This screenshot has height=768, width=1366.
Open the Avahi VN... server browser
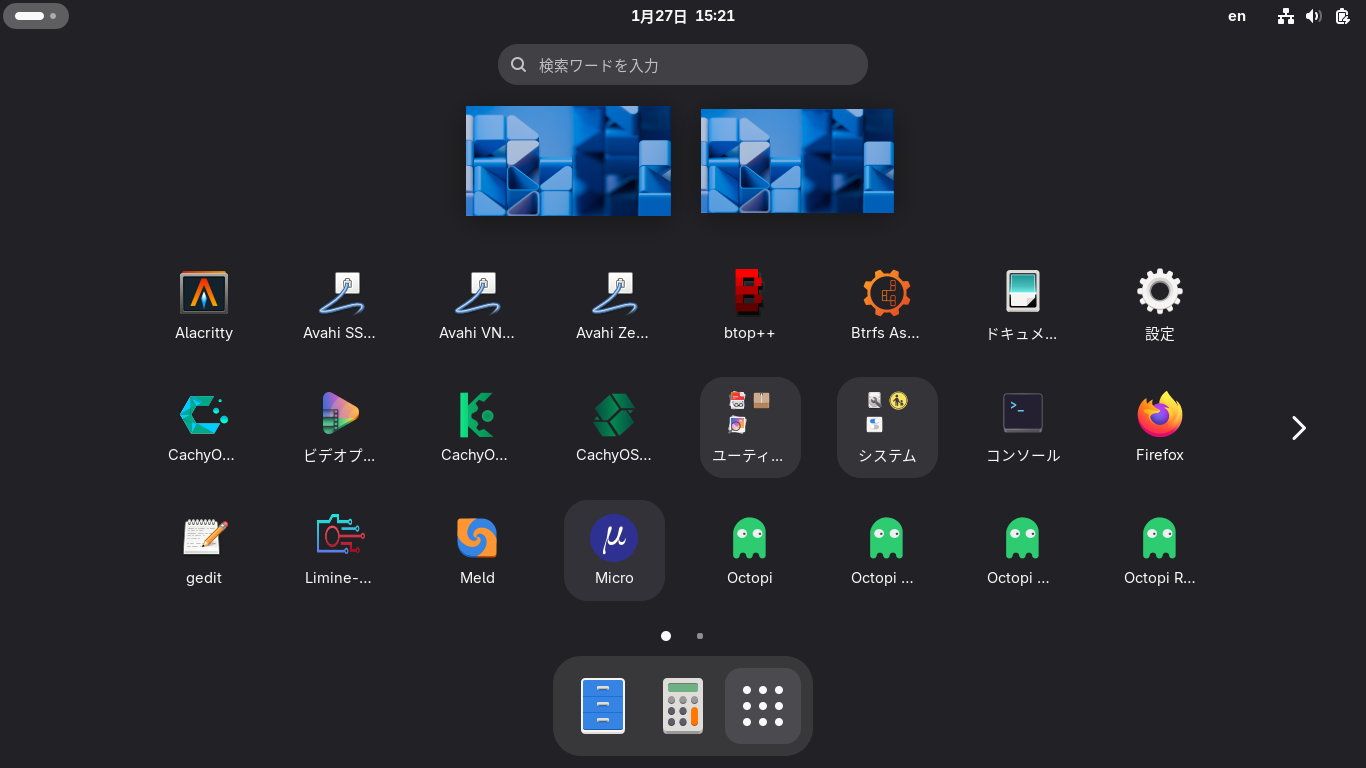477,305
